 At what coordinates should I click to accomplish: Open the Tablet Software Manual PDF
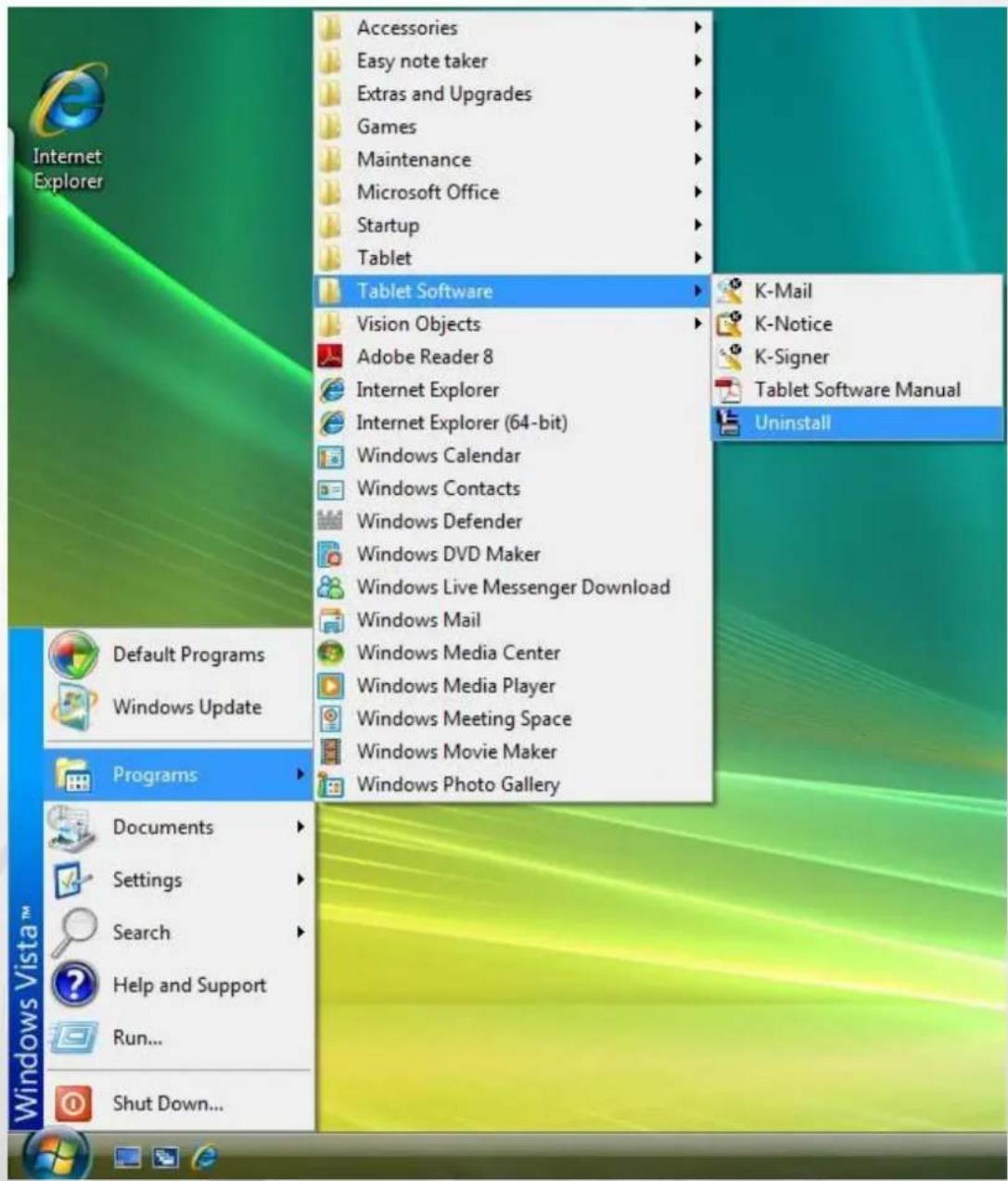coord(858,389)
